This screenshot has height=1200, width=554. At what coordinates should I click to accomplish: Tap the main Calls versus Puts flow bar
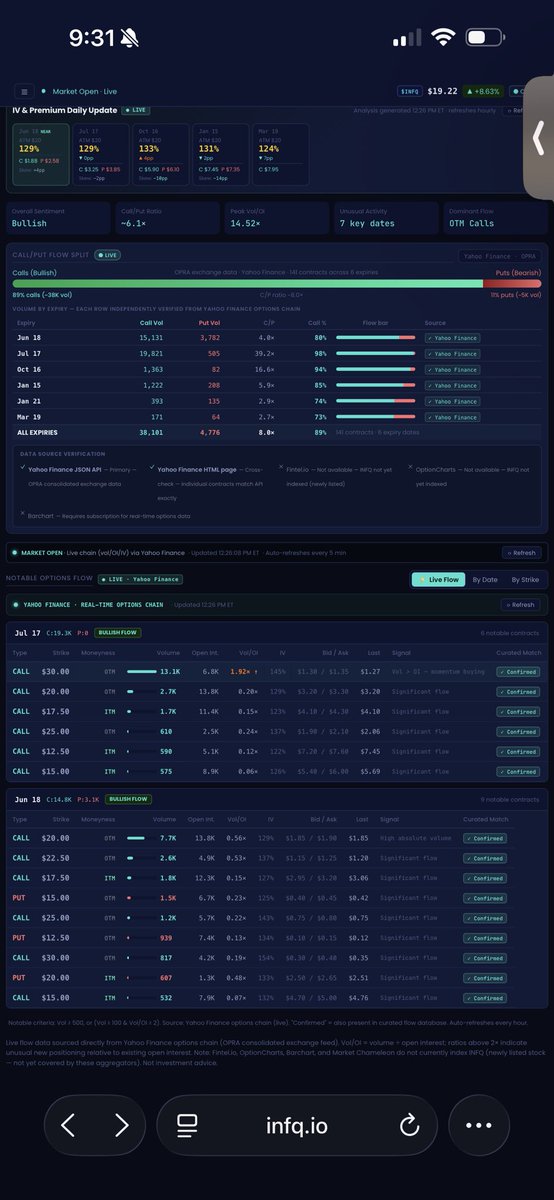click(x=277, y=283)
